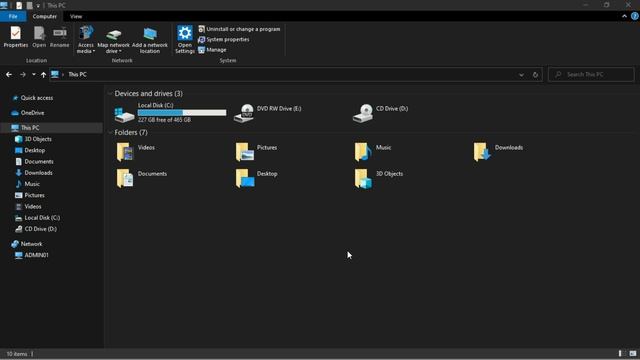Select the Music folder icon

pos(363,152)
